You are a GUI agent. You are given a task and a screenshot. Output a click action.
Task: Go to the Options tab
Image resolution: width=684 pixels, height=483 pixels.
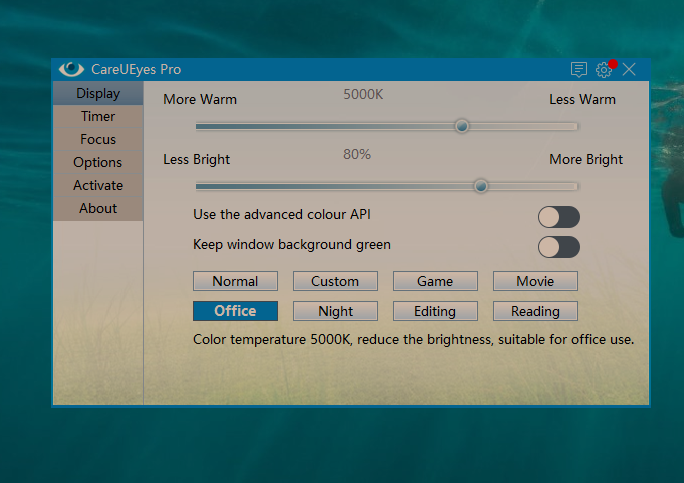coord(98,162)
